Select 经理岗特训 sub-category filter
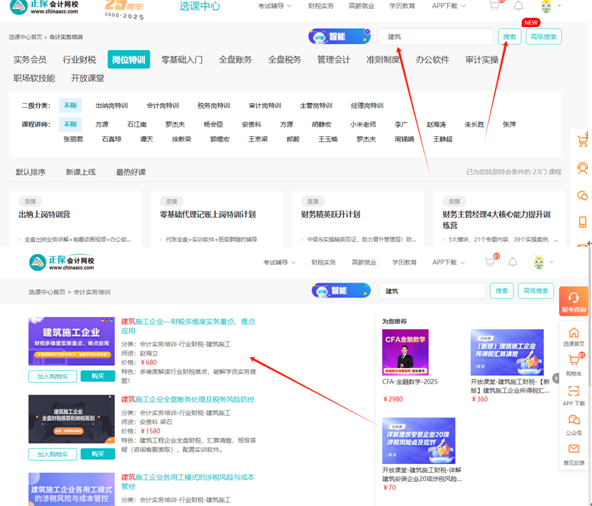The height and width of the screenshot is (506, 592). [x=367, y=105]
